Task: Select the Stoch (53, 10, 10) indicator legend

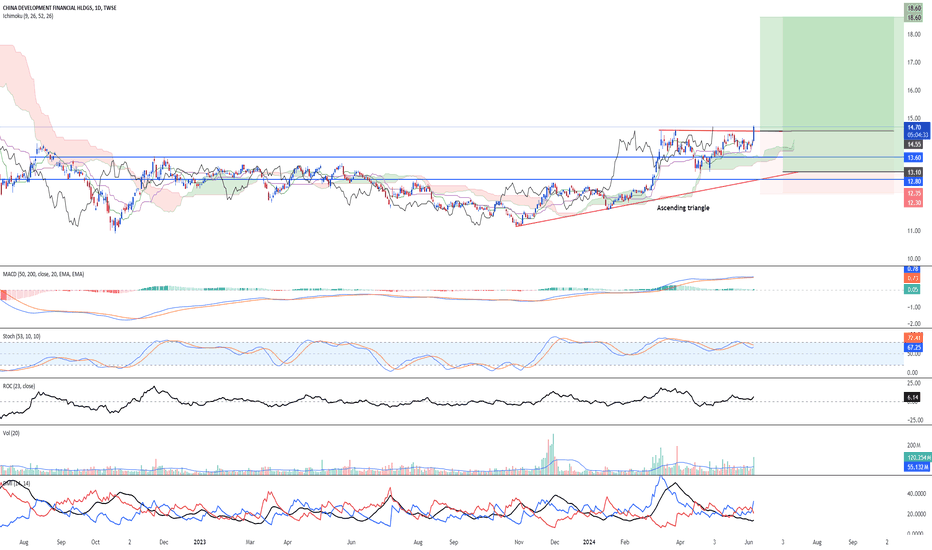Action: [x=21, y=337]
